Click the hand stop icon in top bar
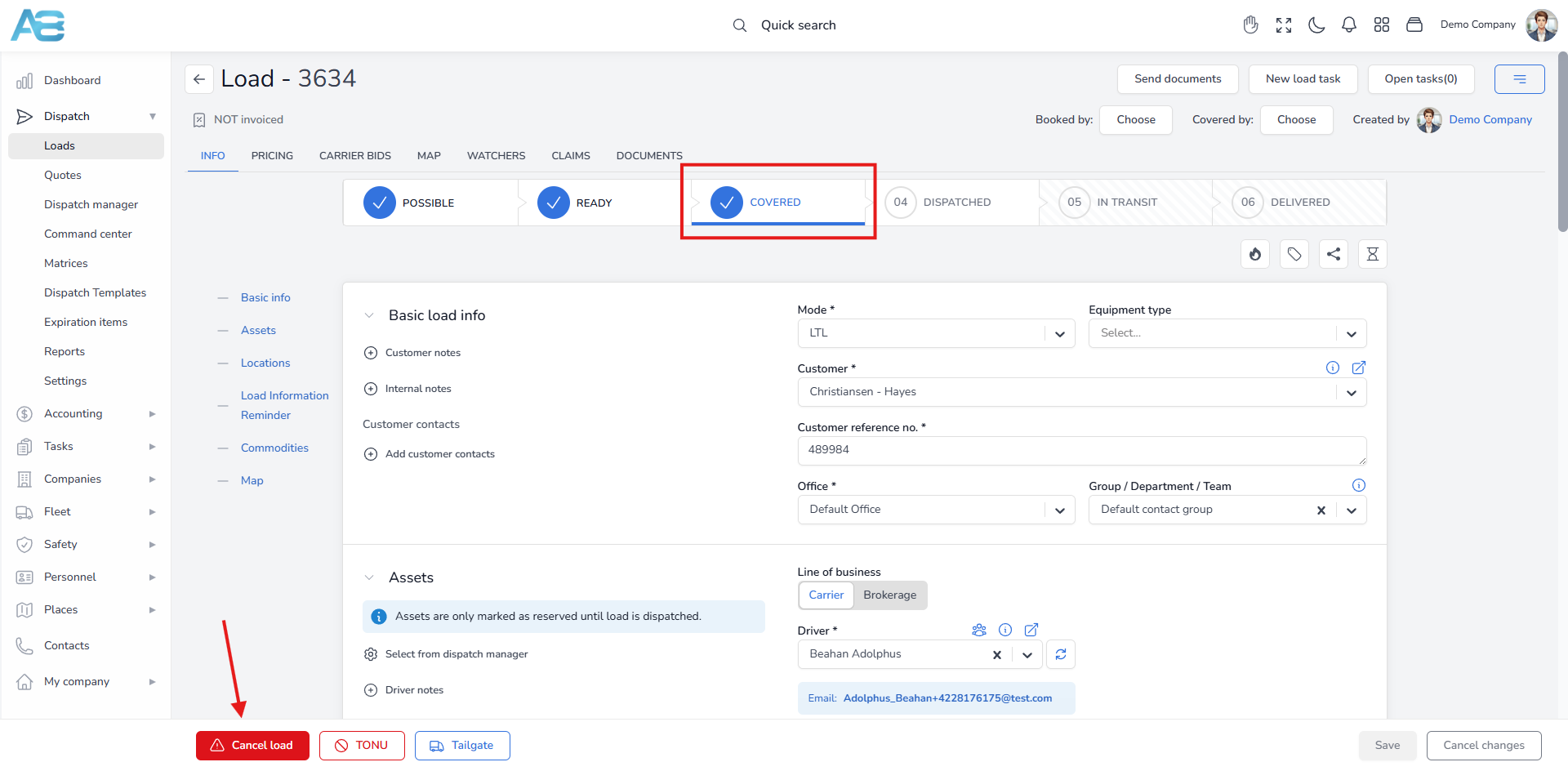This screenshot has width=1568, height=771. [1250, 25]
